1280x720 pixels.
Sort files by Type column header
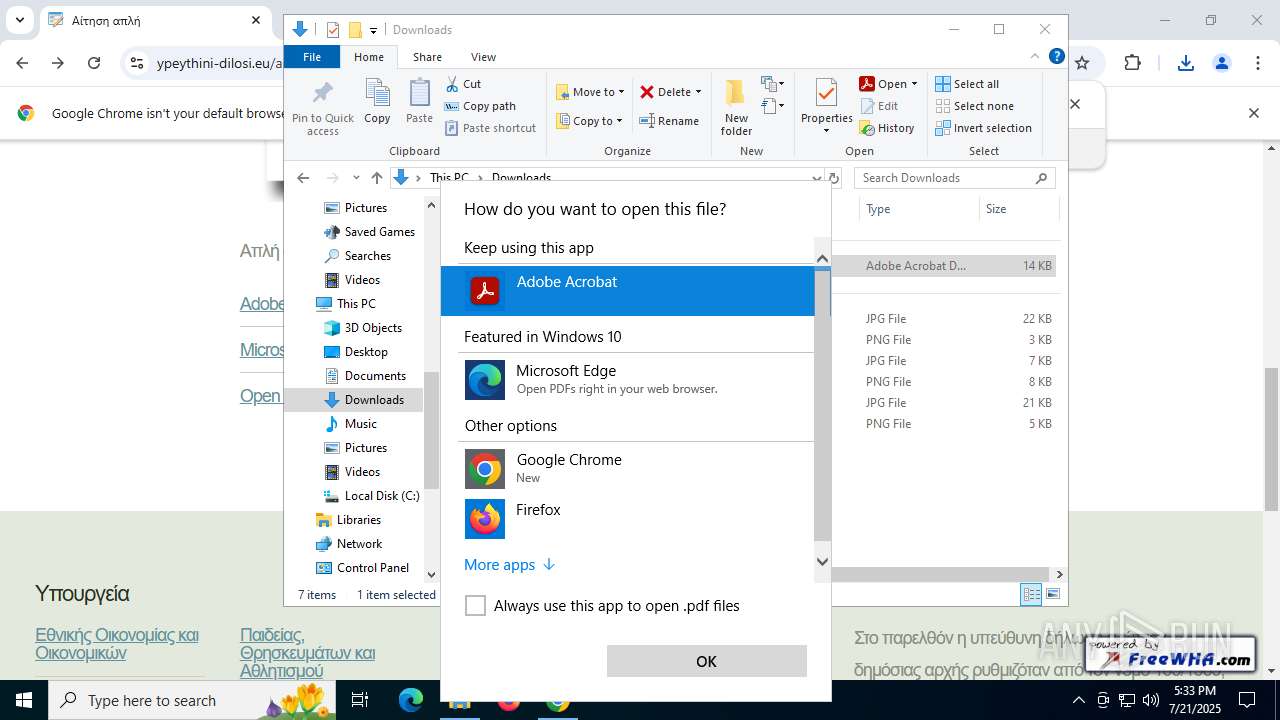(x=918, y=209)
